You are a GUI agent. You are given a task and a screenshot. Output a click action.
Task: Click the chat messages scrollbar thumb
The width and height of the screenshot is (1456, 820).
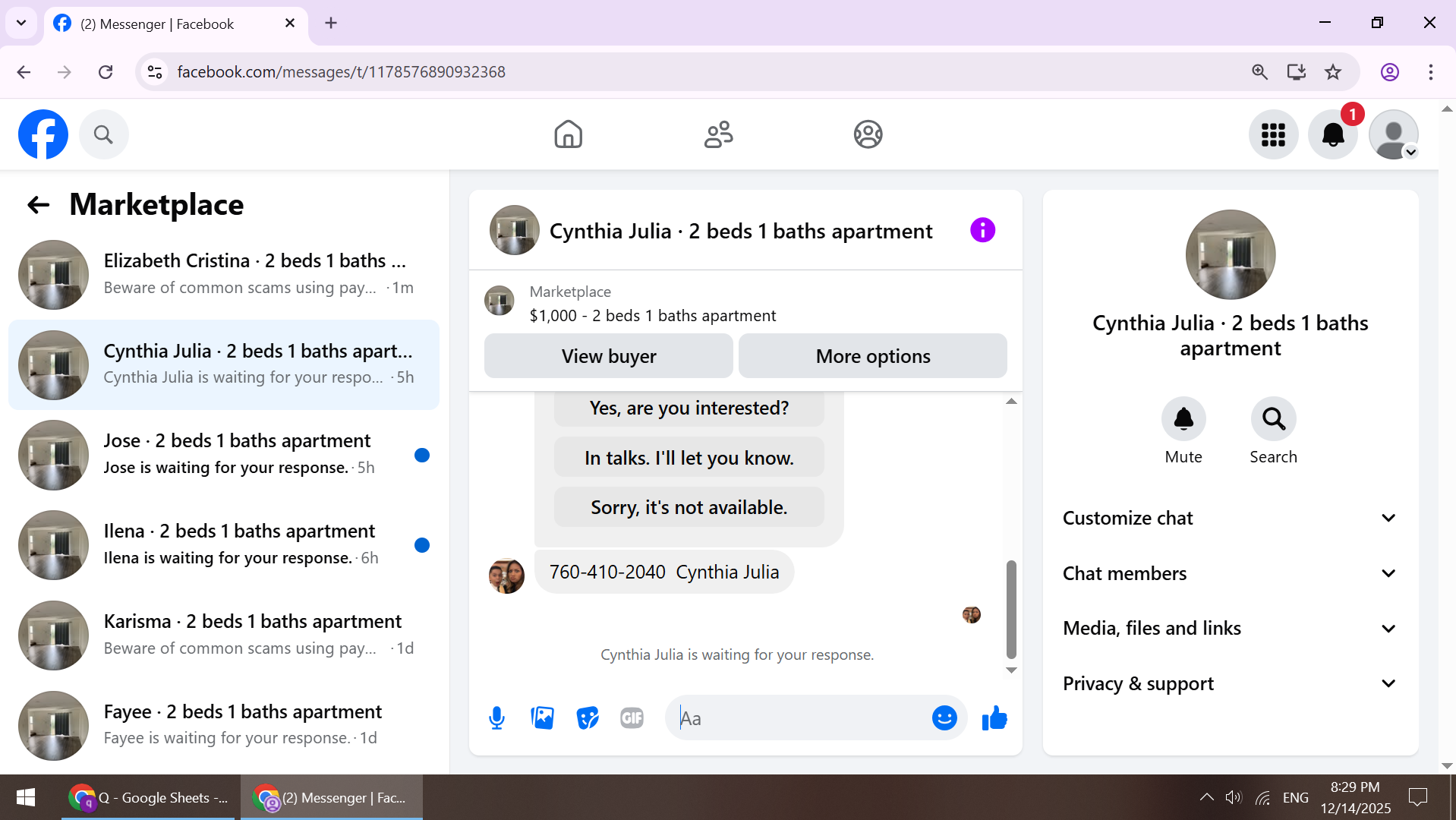pyautogui.click(x=1011, y=610)
